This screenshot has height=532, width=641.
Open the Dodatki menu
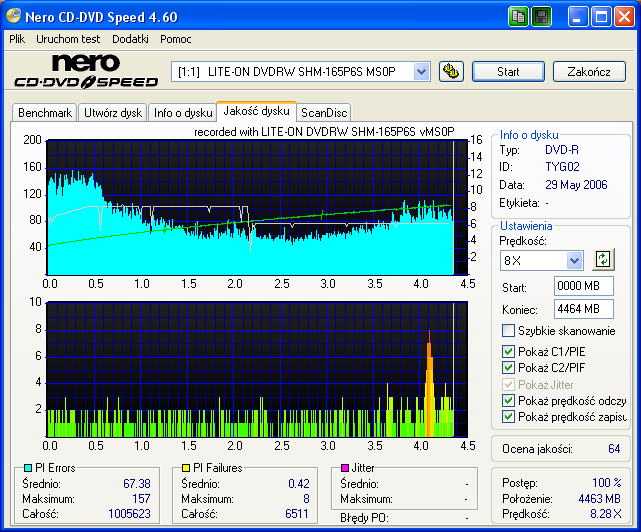click(130, 39)
